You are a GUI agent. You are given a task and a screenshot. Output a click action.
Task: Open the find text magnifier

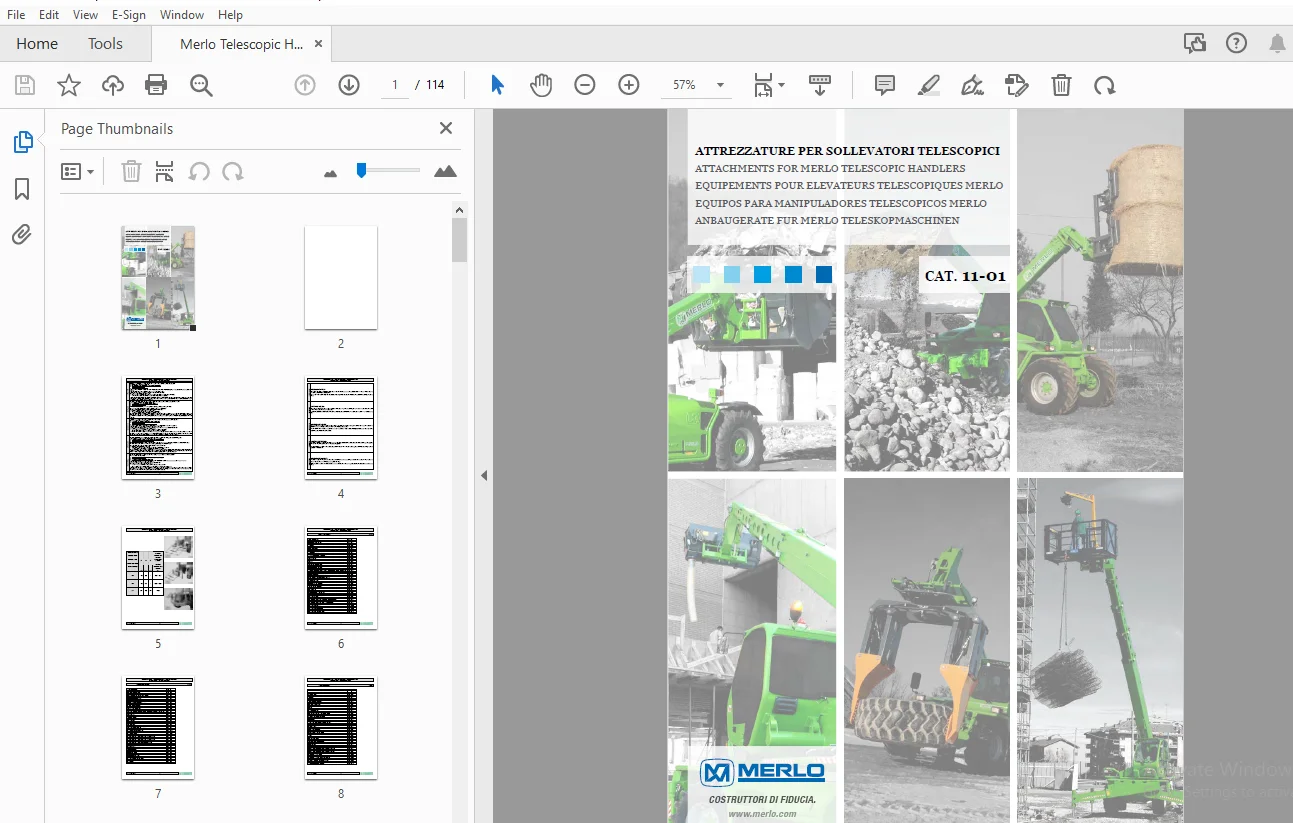pos(201,86)
